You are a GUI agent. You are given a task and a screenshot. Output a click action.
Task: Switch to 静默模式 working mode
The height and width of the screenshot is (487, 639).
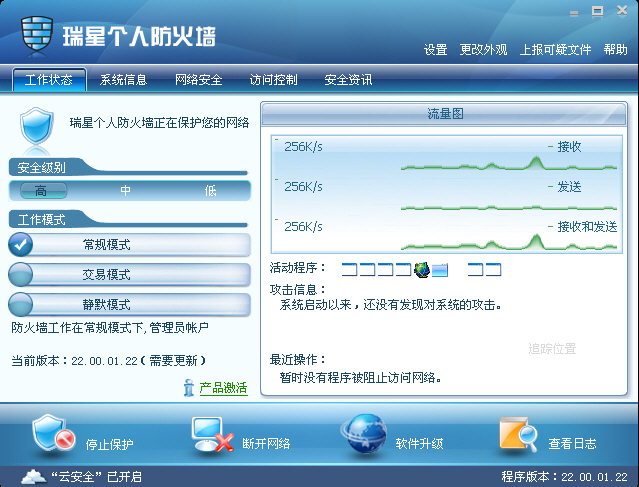pyautogui.click(x=129, y=304)
